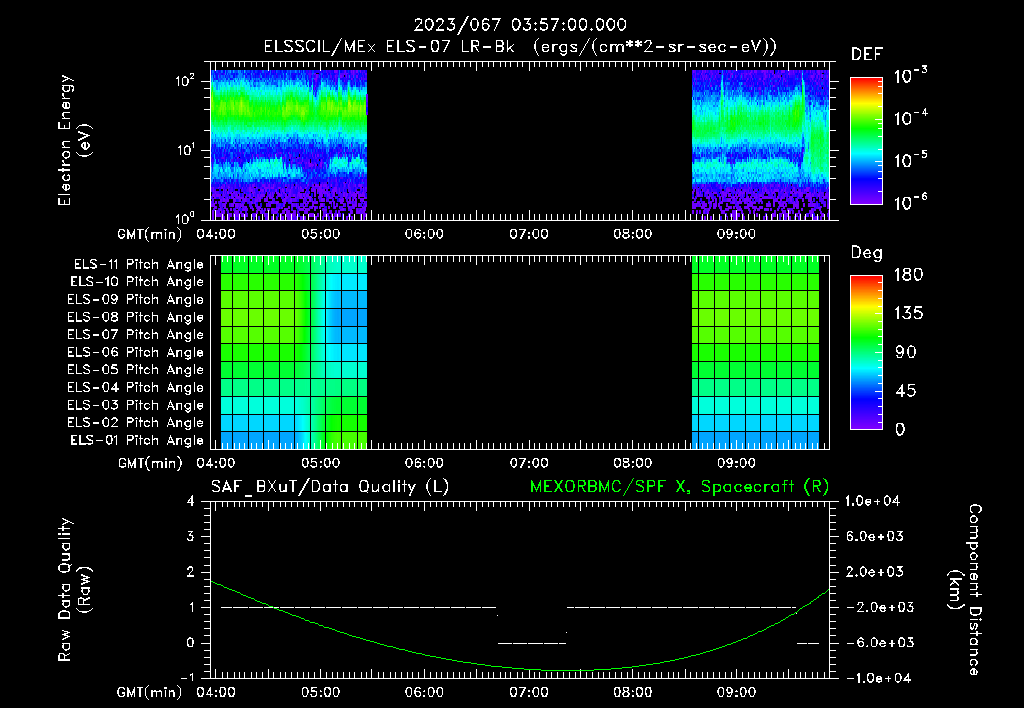
Task: Click the left electron spectrogram data block
Action: pyautogui.click(x=289, y=143)
